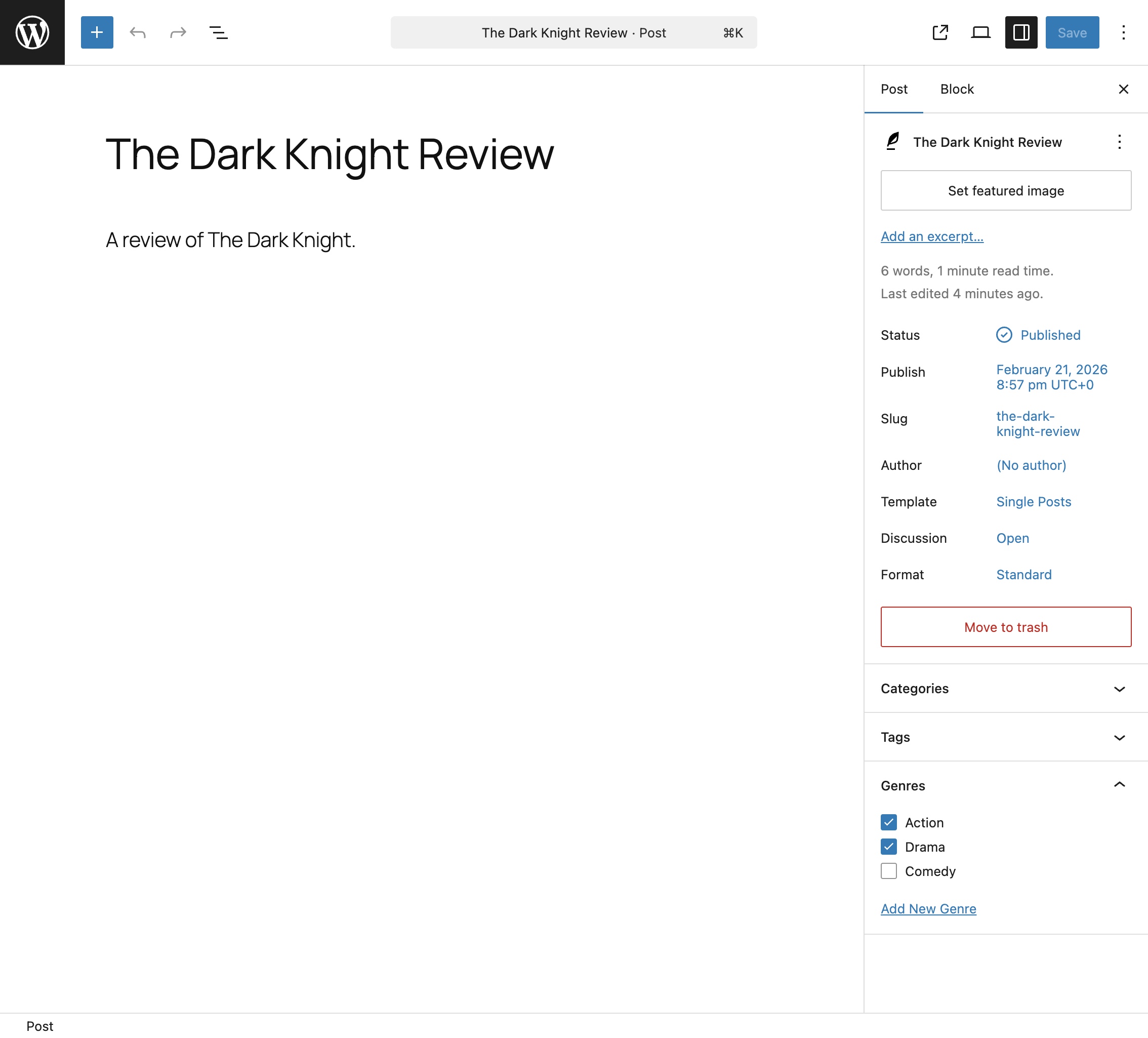Screen dimensions: 1148x1038
Task: Click the WordPress logo icon
Action: [x=32, y=32]
